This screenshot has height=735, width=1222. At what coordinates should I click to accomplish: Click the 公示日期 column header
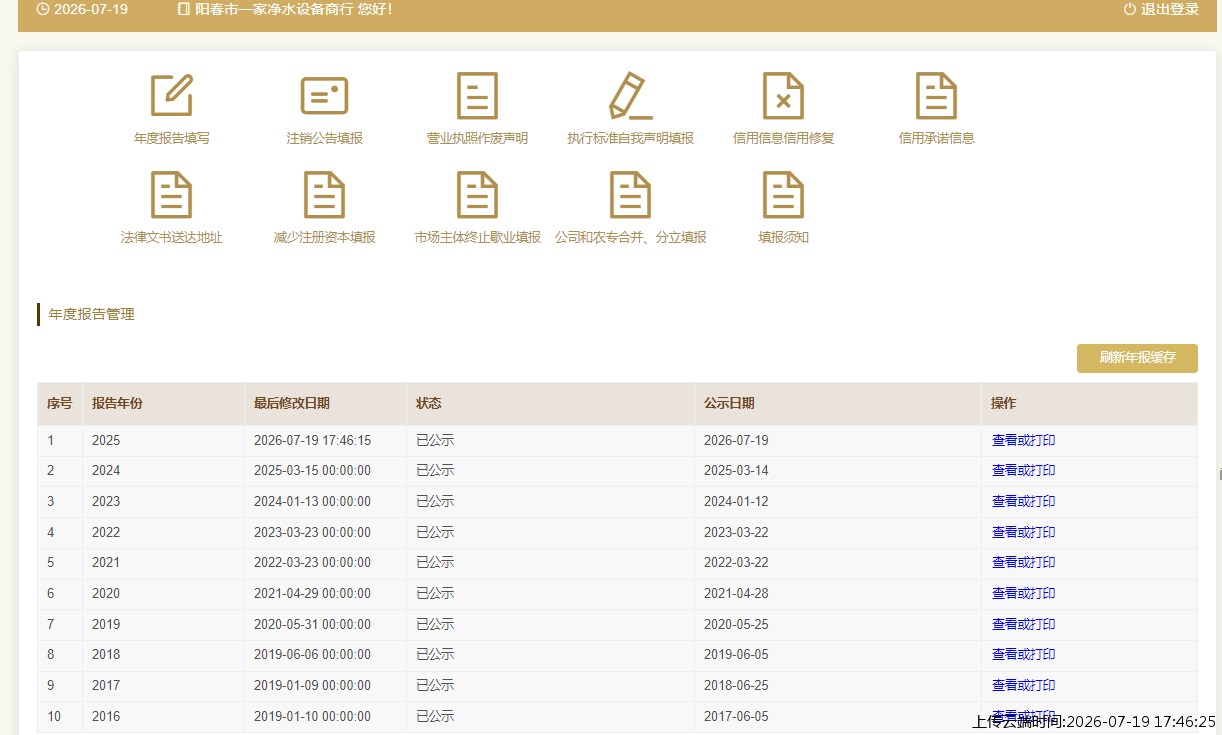click(729, 403)
